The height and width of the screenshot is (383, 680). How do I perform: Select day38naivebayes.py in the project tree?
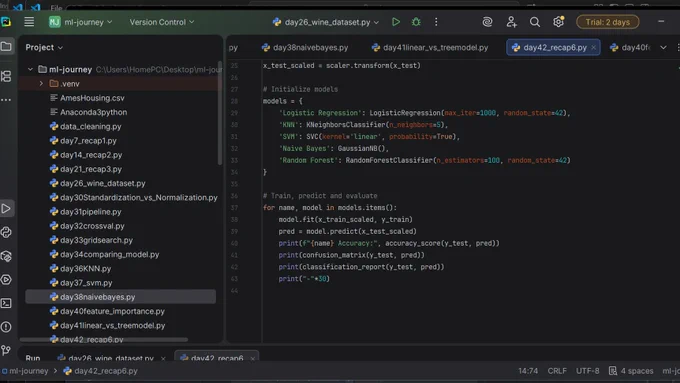(x=121, y=297)
